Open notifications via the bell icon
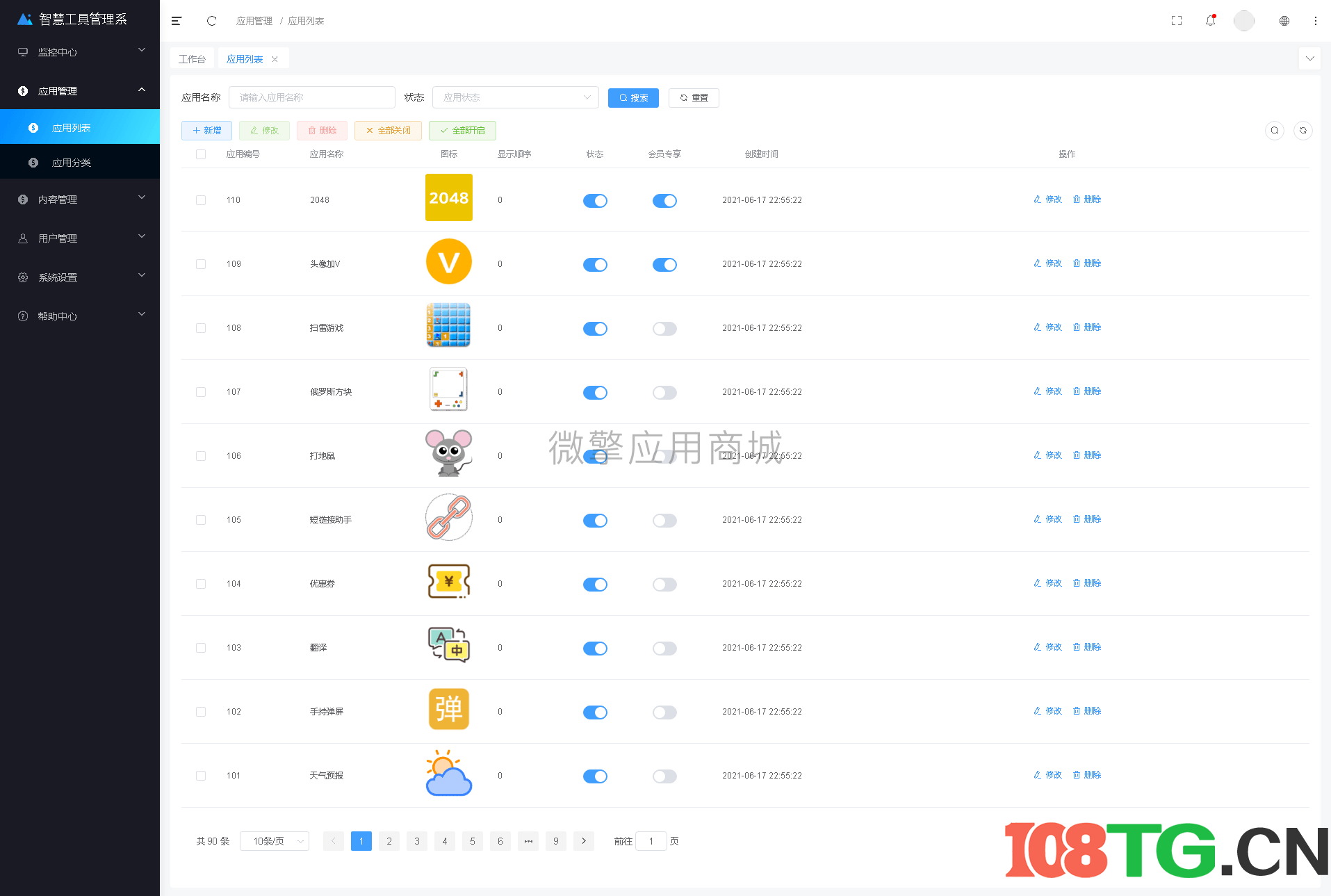This screenshot has width=1331, height=896. pyautogui.click(x=1210, y=21)
